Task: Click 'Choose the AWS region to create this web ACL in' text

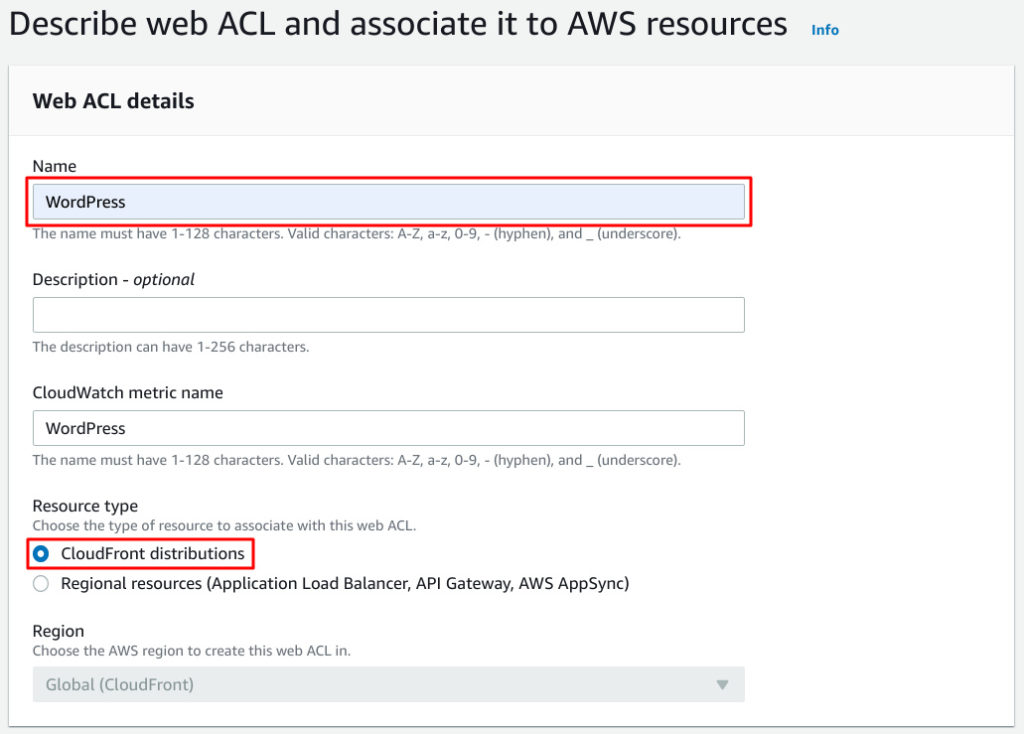Action: [191, 651]
